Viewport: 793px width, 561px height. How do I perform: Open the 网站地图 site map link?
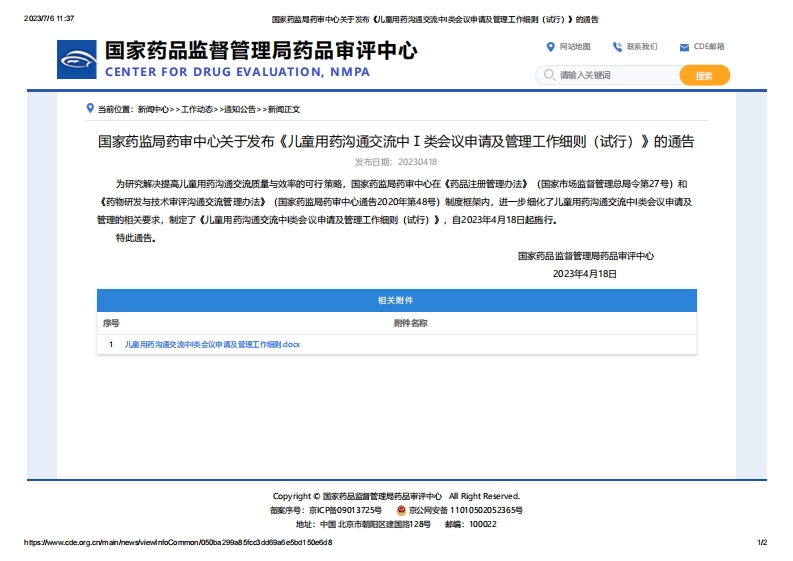click(575, 47)
